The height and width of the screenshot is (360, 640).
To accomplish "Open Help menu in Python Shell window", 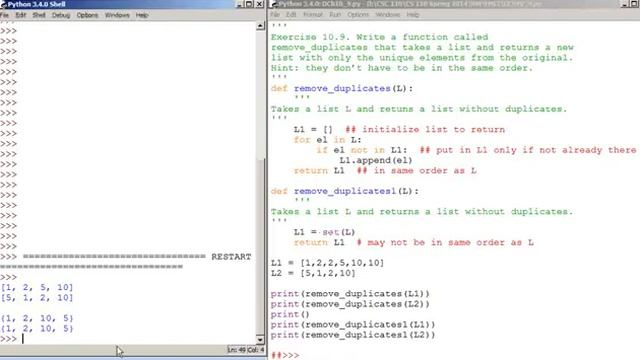I will point(142,15).
